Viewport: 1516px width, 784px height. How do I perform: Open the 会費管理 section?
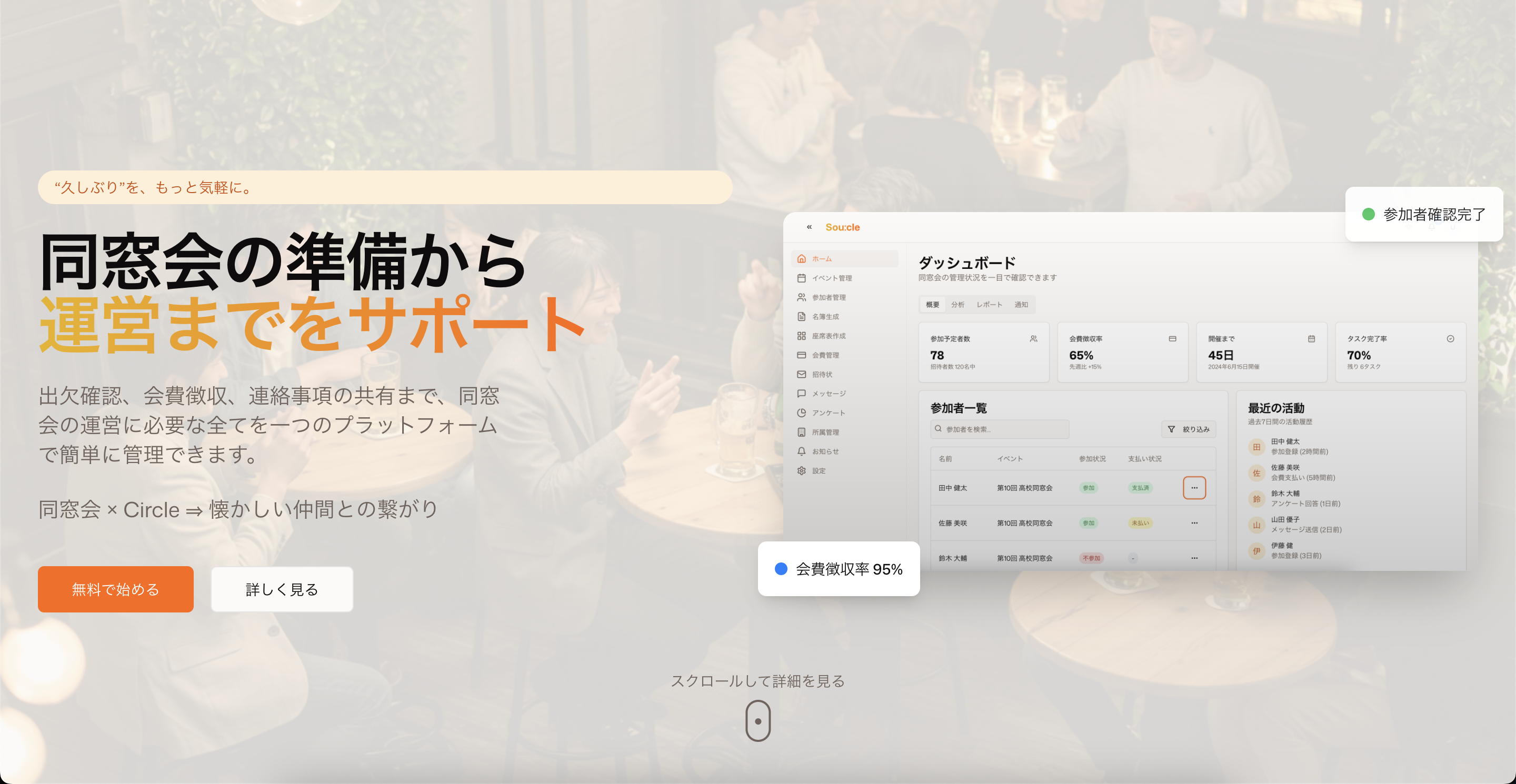[x=826, y=355]
